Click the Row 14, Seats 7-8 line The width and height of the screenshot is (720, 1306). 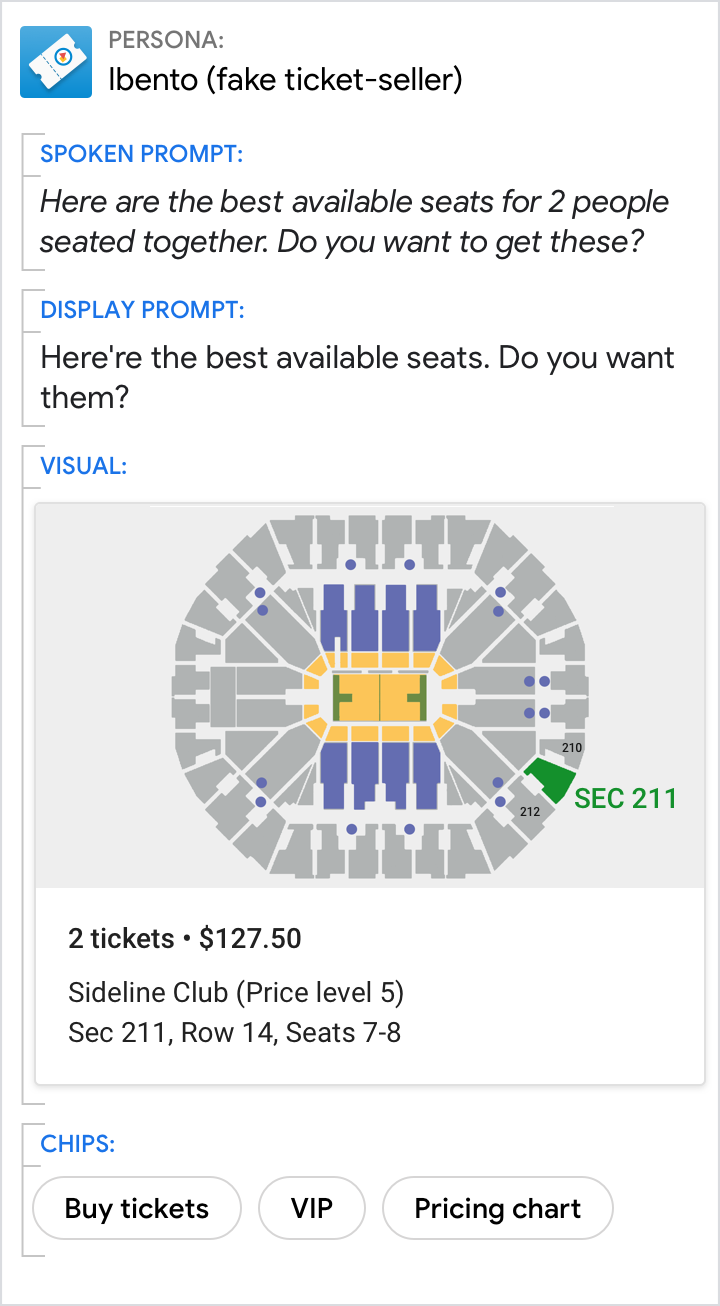(235, 1032)
